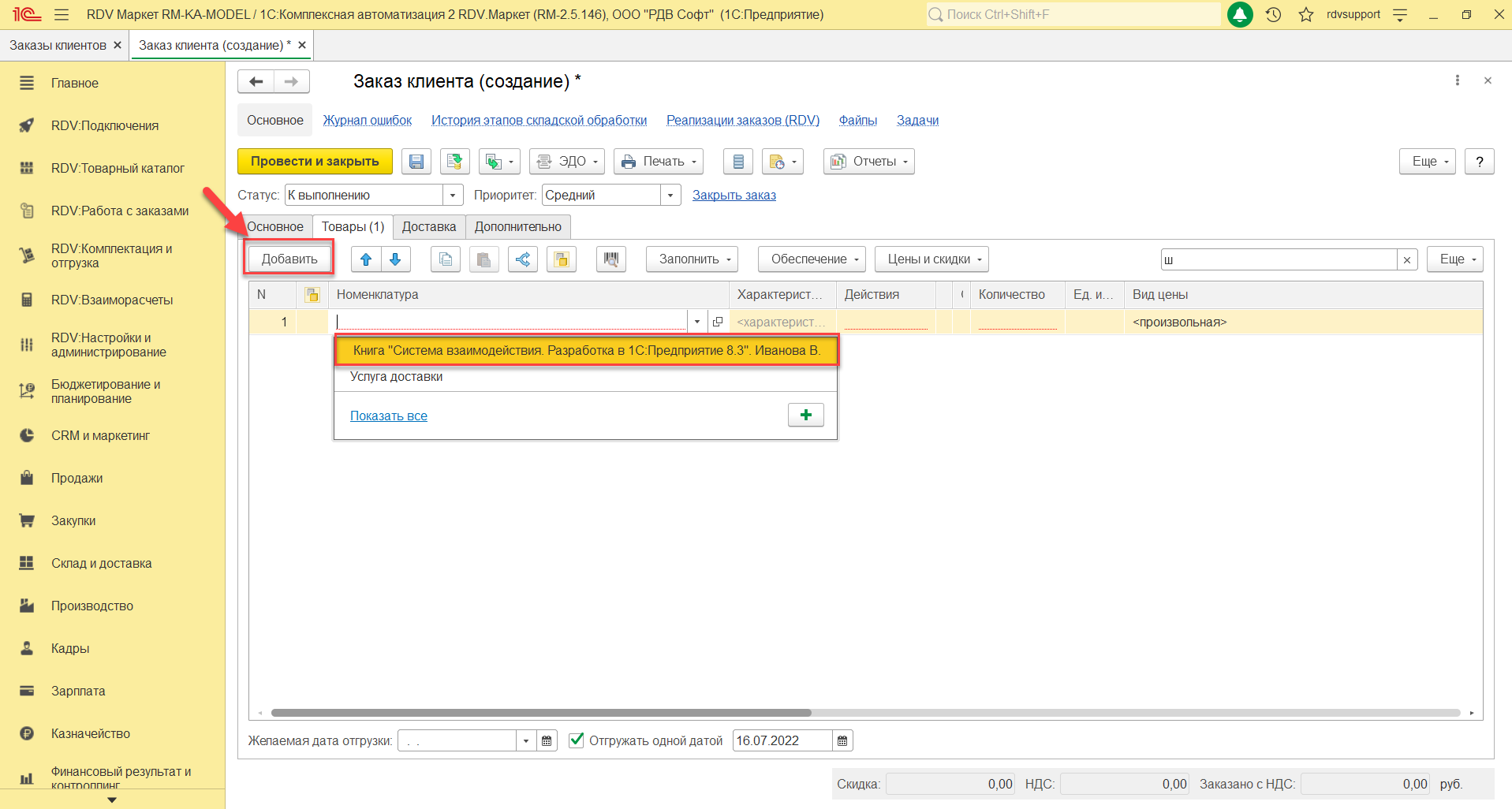This screenshot has width=1512, height=809.
Task: Open the Заполнить dropdown menu
Action: 692,259
